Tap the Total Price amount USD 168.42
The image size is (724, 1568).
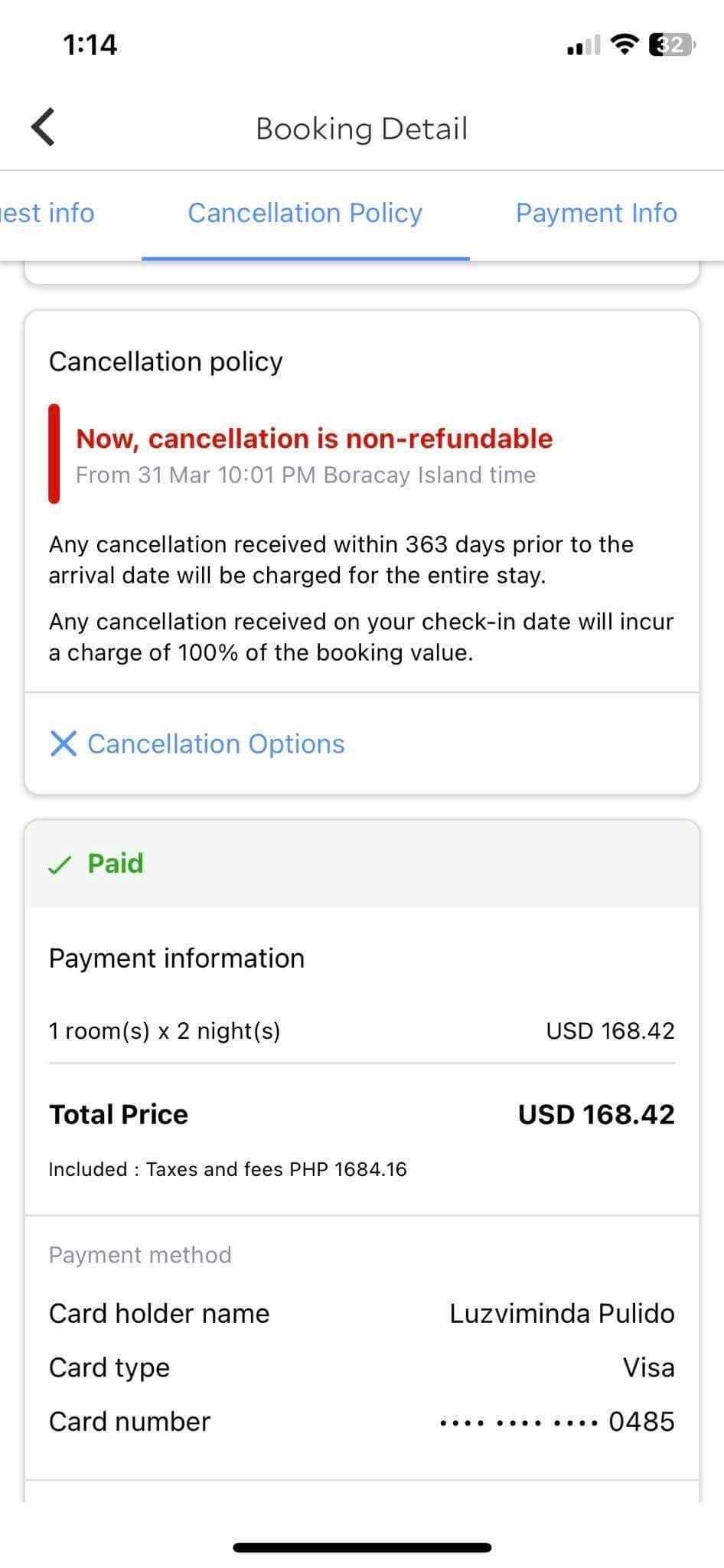[596, 1114]
